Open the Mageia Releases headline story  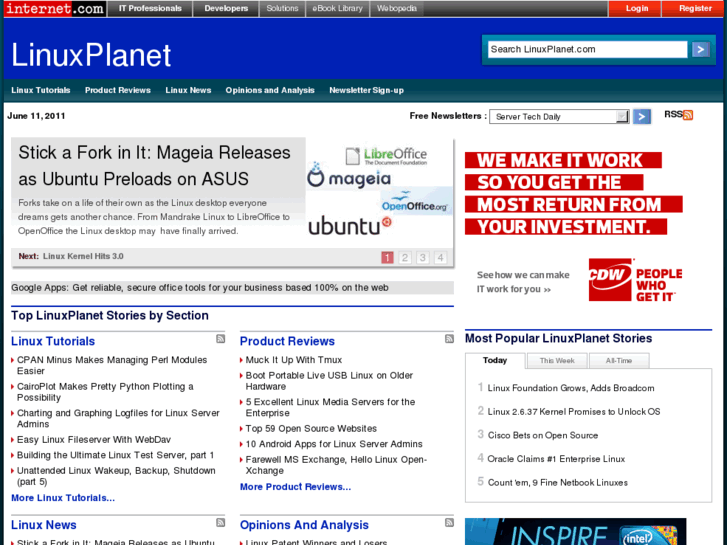pos(154,166)
